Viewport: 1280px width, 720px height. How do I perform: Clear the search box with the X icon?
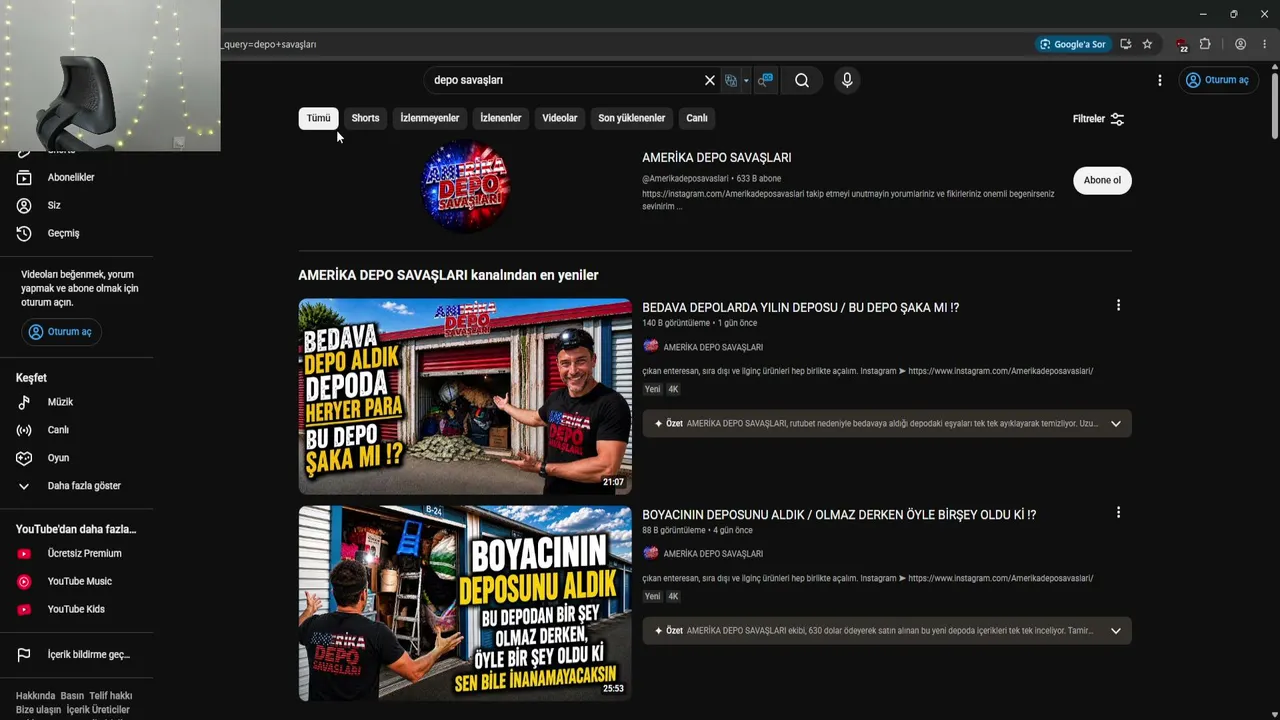[710, 80]
